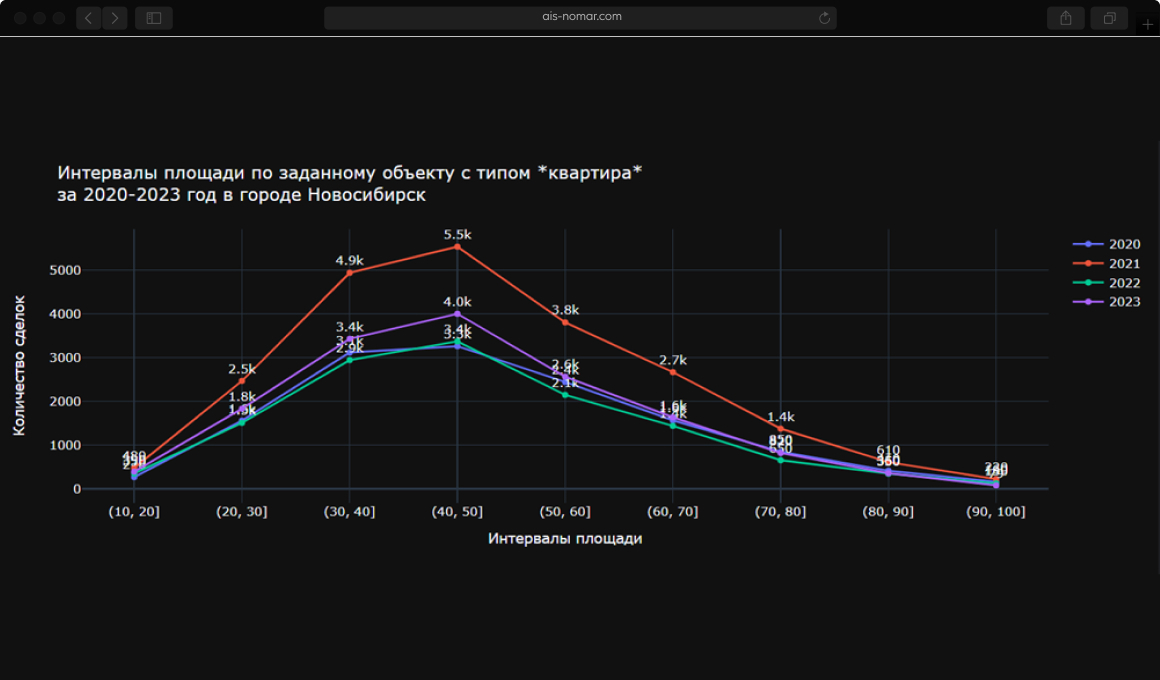Screen dimensions: 1160x680
Task: Click the 2.1k data point of 2022
Action: 565,395
